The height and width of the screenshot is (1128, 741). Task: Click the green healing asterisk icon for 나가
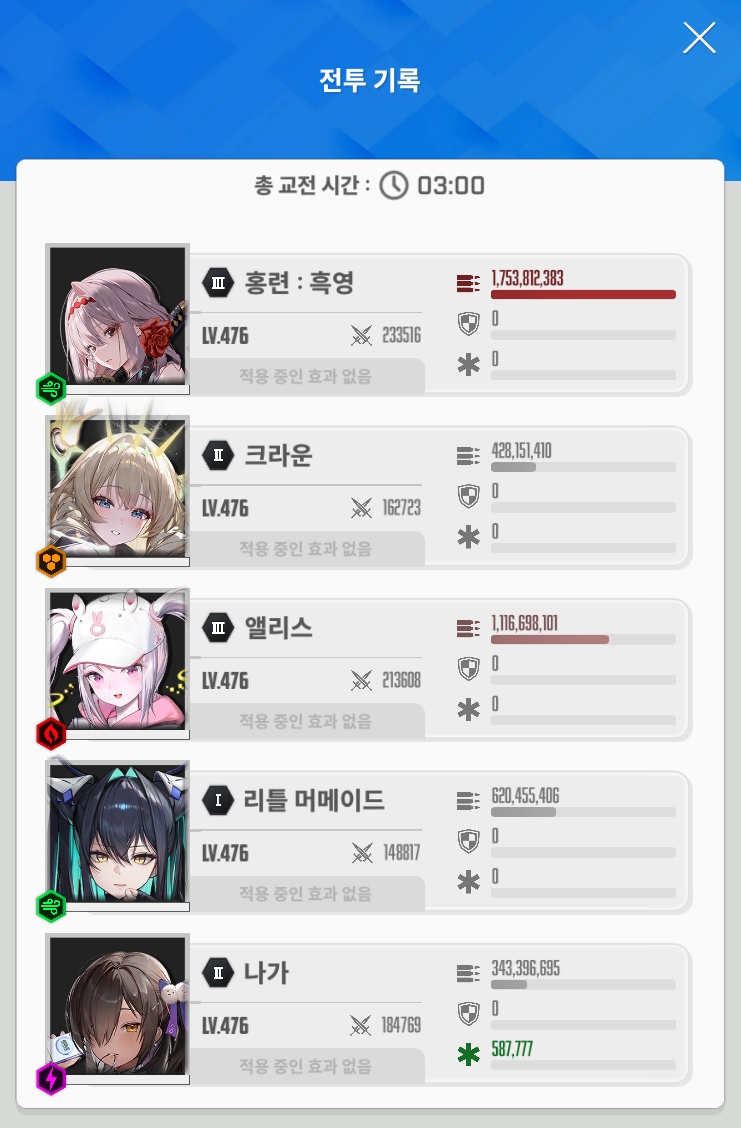(x=468, y=1055)
